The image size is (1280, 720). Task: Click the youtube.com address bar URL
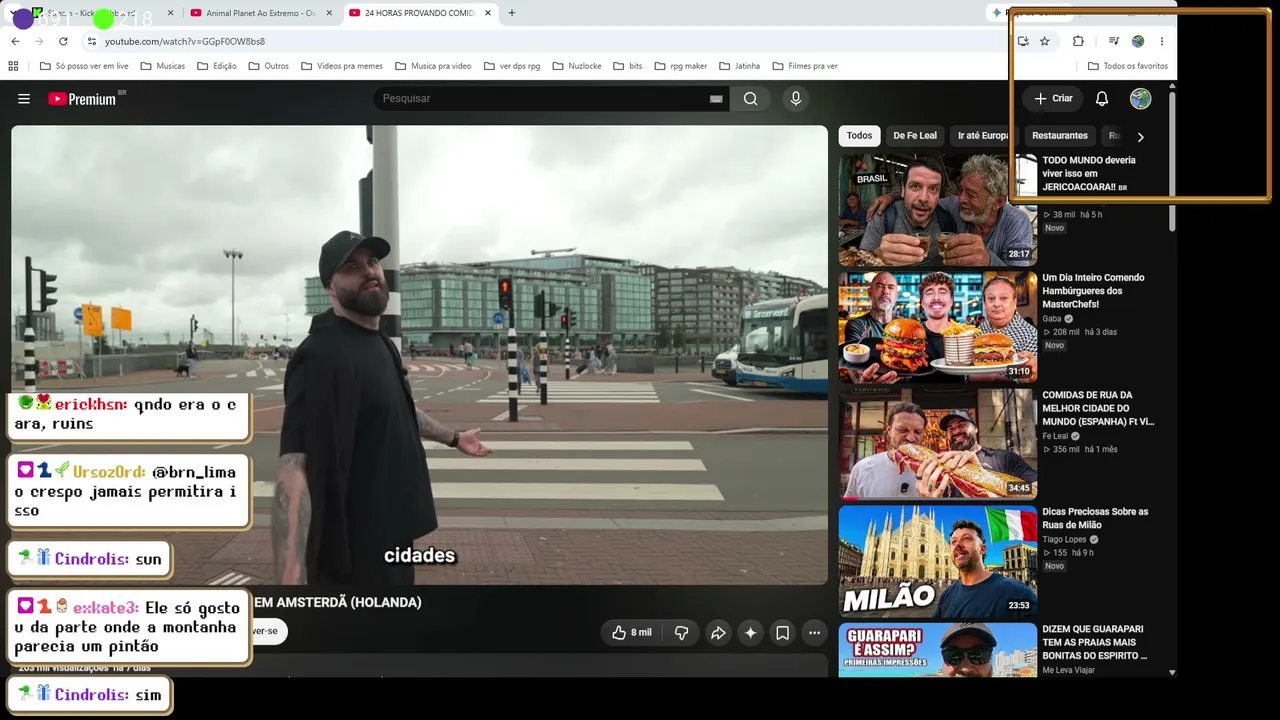(x=185, y=41)
